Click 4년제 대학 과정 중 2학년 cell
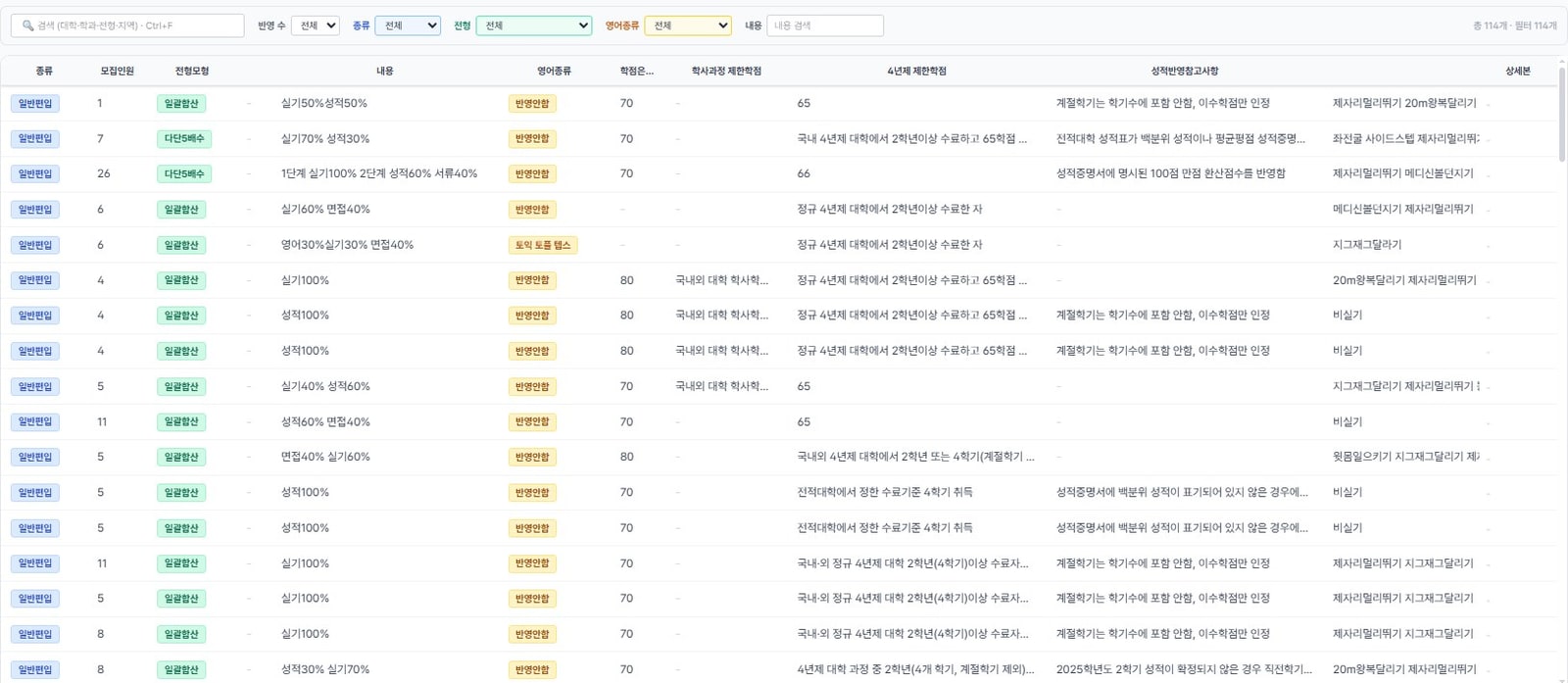This screenshot has height=683, width=1568. [x=915, y=669]
